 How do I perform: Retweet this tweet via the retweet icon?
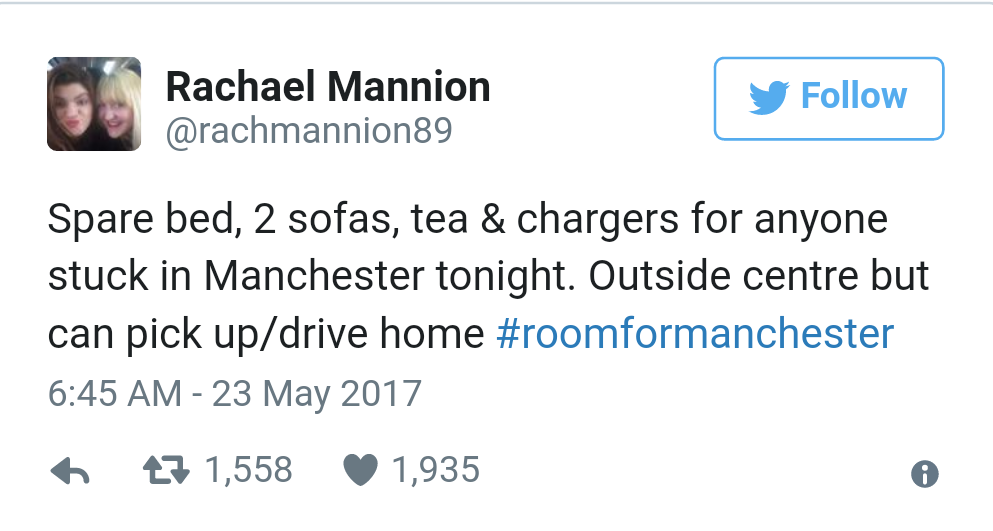[x=168, y=470]
